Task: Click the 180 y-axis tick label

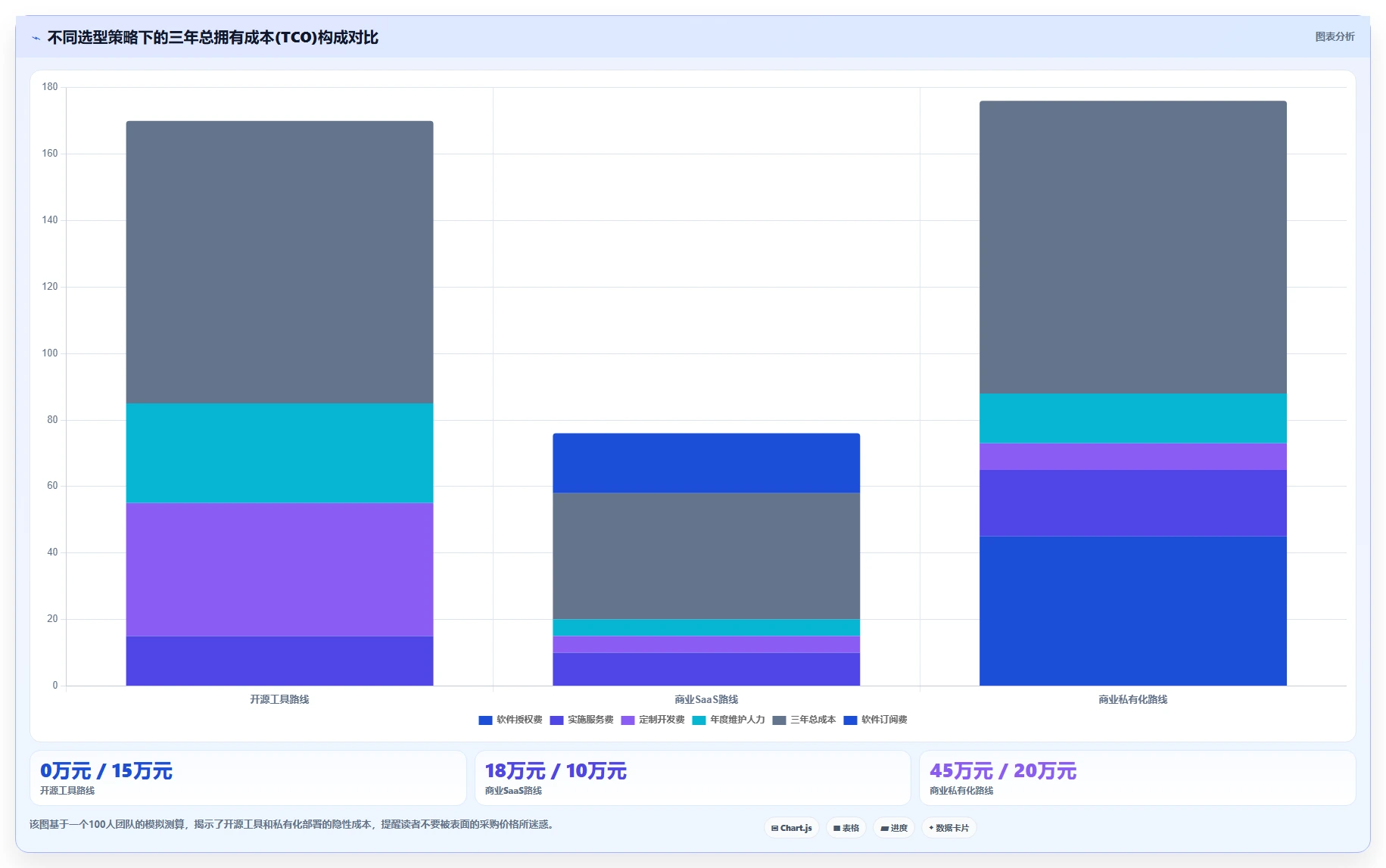Action: [x=50, y=87]
